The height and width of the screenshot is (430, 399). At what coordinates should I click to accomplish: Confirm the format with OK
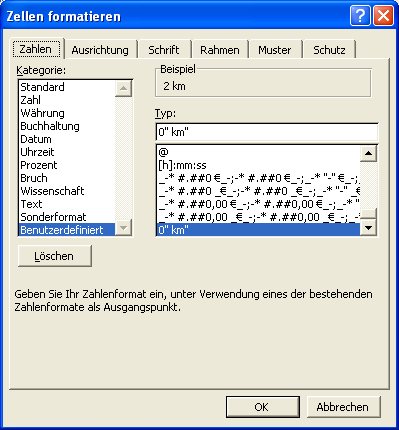click(x=262, y=407)
